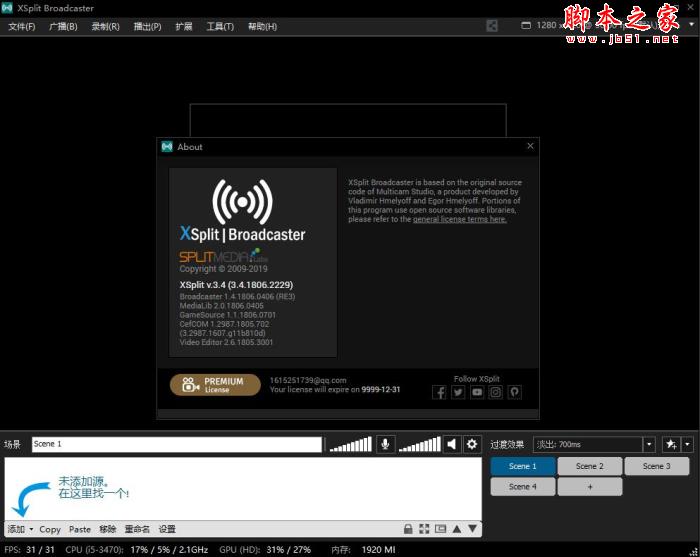This screenshot has width=700, height=557.
Task: Mute the system speaker audio
Action: click(x=452, y=444)
